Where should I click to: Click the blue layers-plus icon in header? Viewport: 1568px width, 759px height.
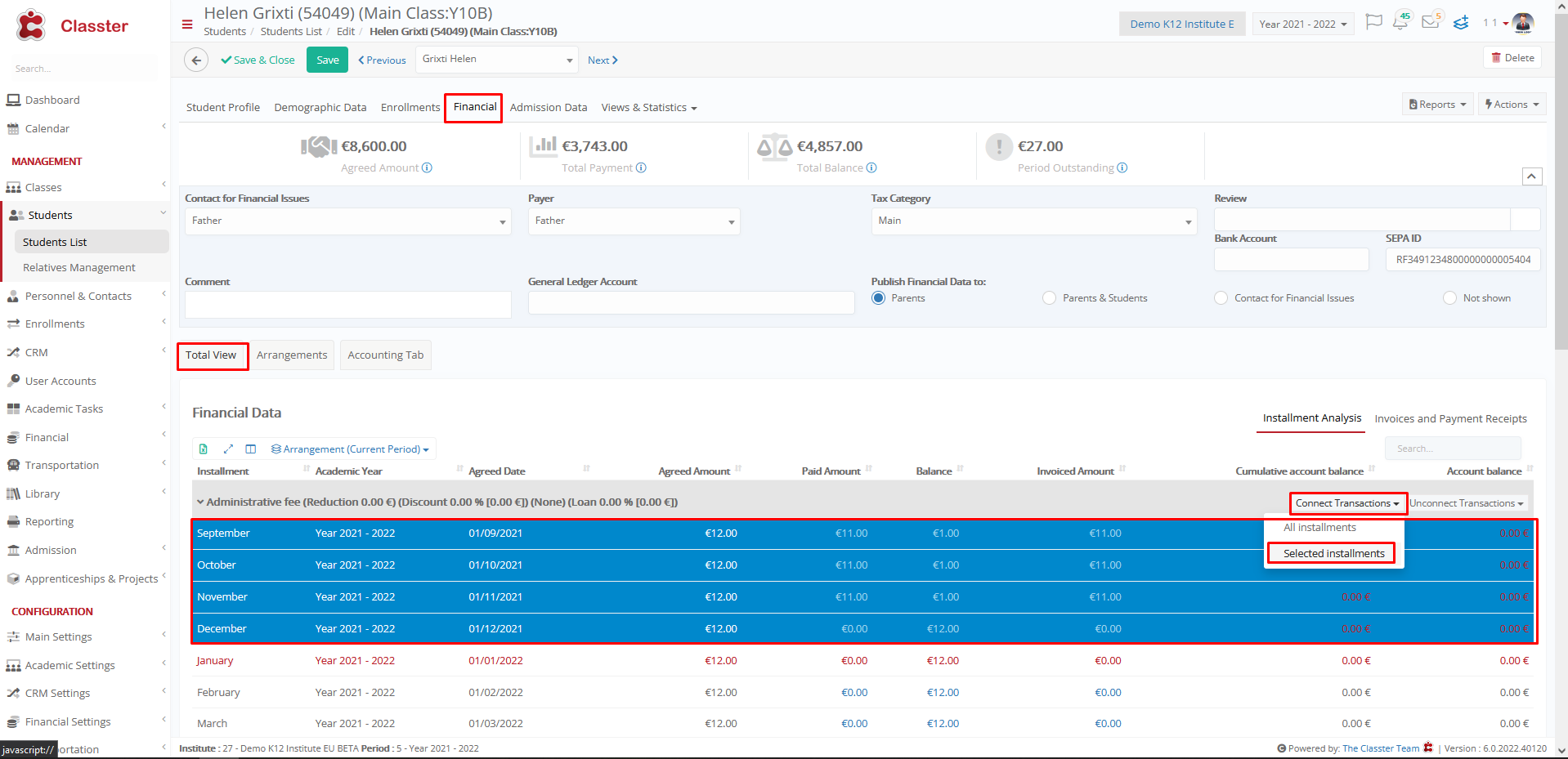tap(1461, 23)
